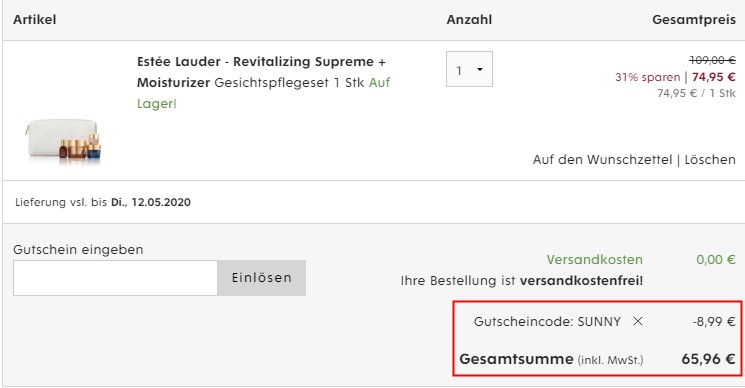Click the delivery date 12.05.2020
The image size is (745, 388).
point(161,202)
